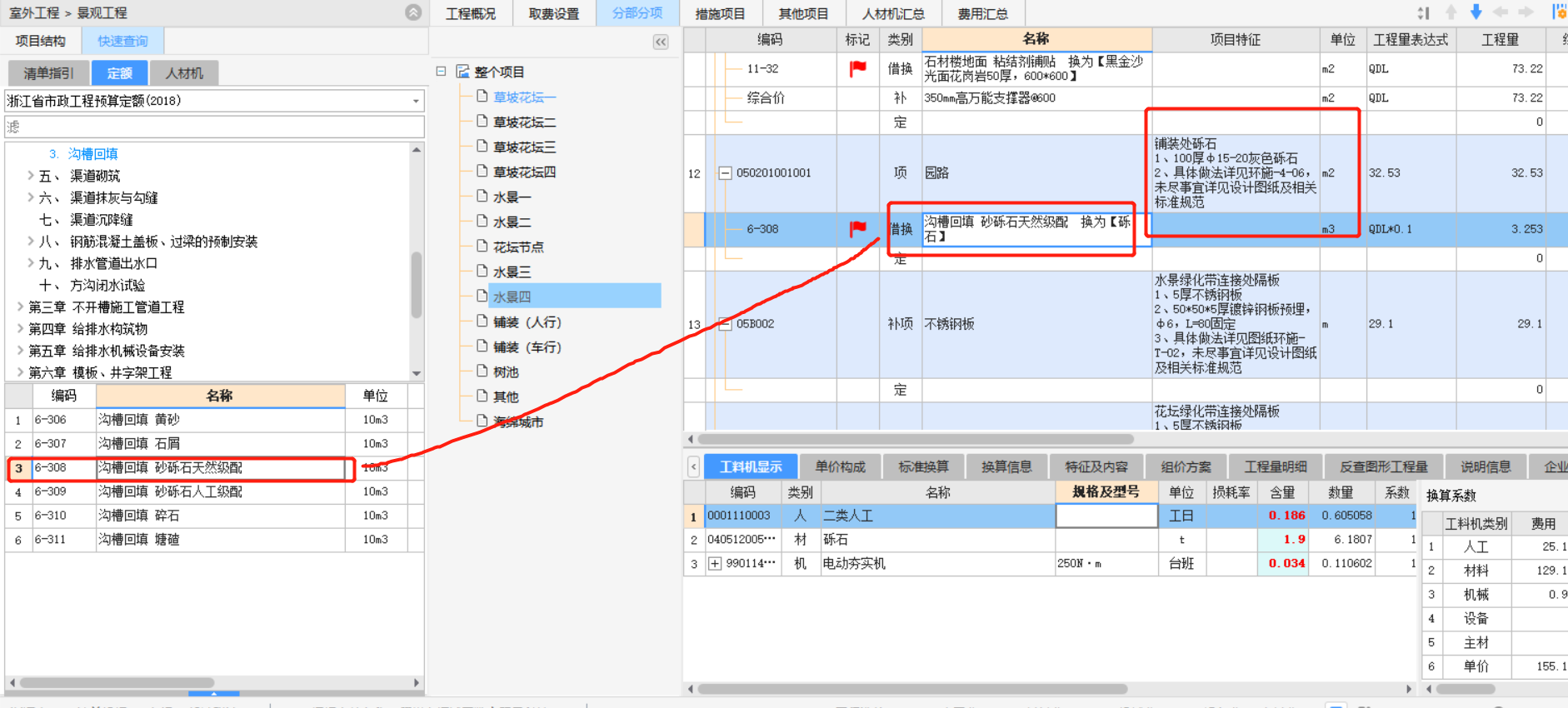Click the sort icon beside the up arrow
This screenshot has width=1568, height=708.
click(x=1423, y=12)
